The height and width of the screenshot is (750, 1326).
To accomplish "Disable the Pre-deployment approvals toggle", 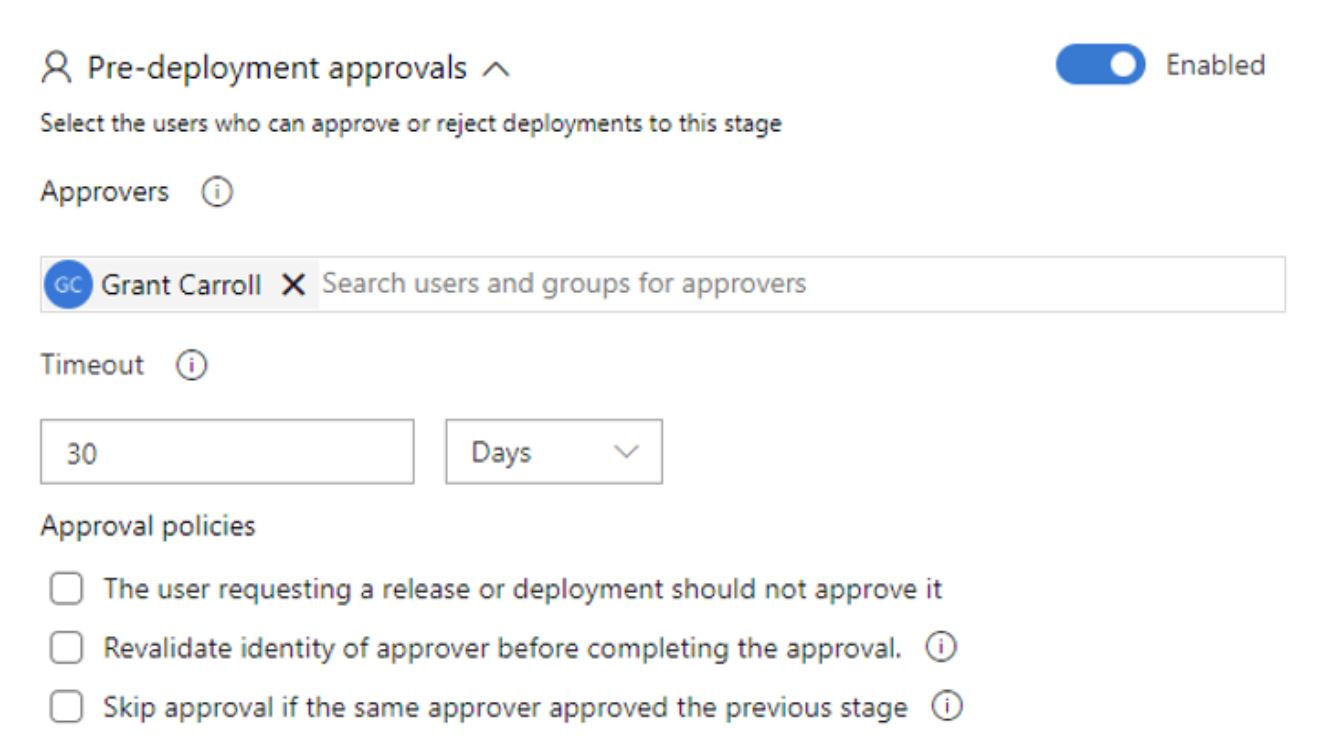I will click(1100, 65).
